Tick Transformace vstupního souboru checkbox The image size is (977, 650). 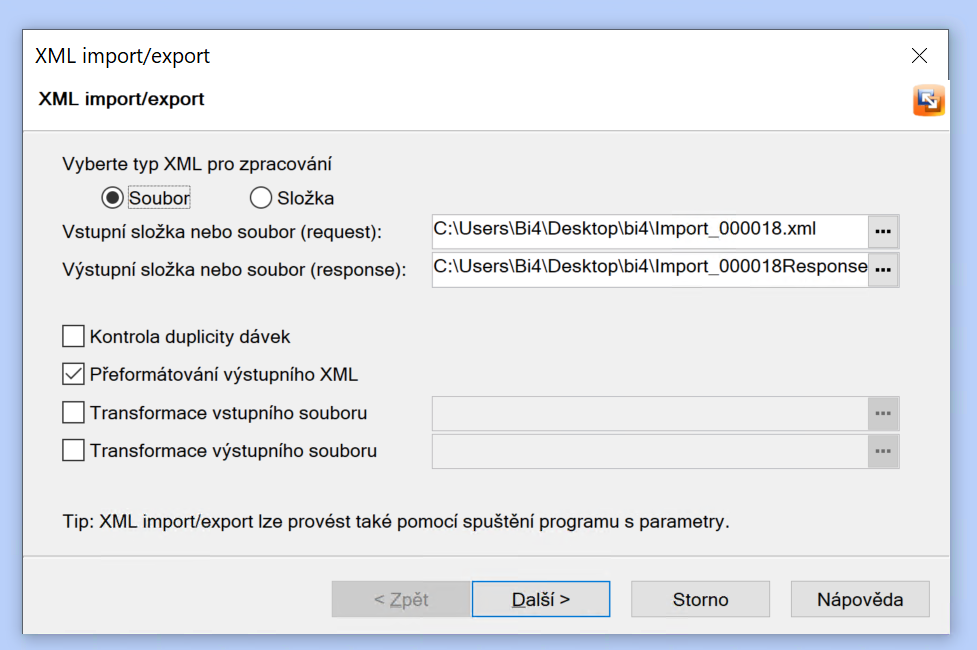click(74, 413)
